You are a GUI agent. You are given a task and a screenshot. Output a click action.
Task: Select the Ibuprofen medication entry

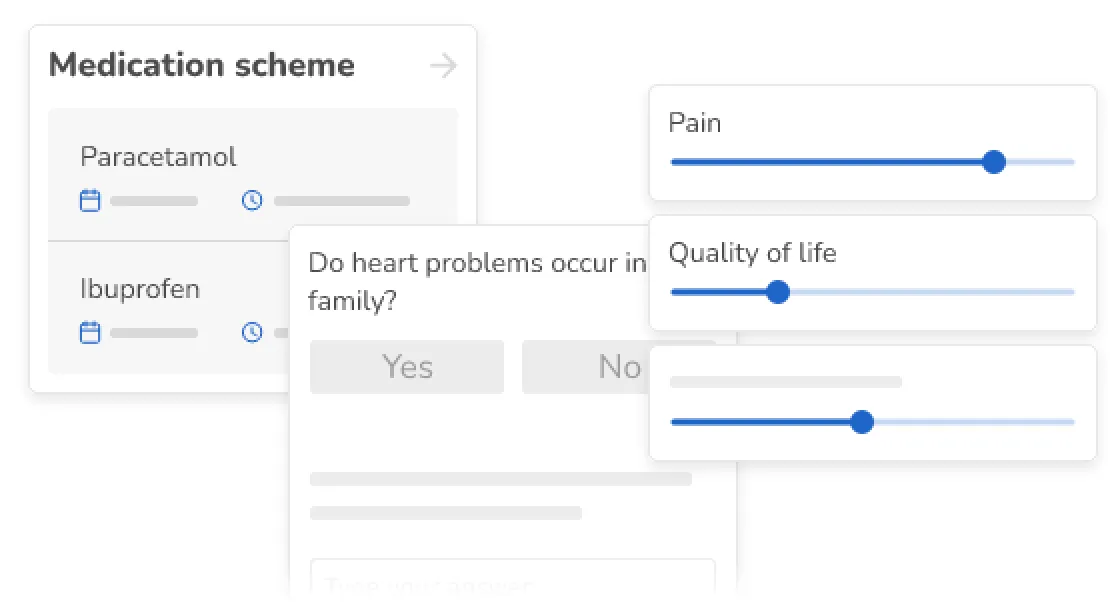140,289
